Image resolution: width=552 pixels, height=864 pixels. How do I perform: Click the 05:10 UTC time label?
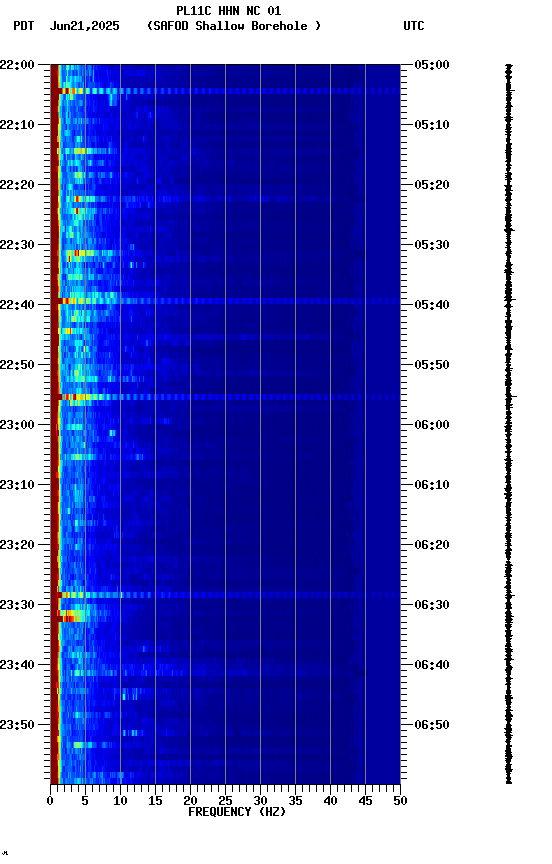click(432, 125)
